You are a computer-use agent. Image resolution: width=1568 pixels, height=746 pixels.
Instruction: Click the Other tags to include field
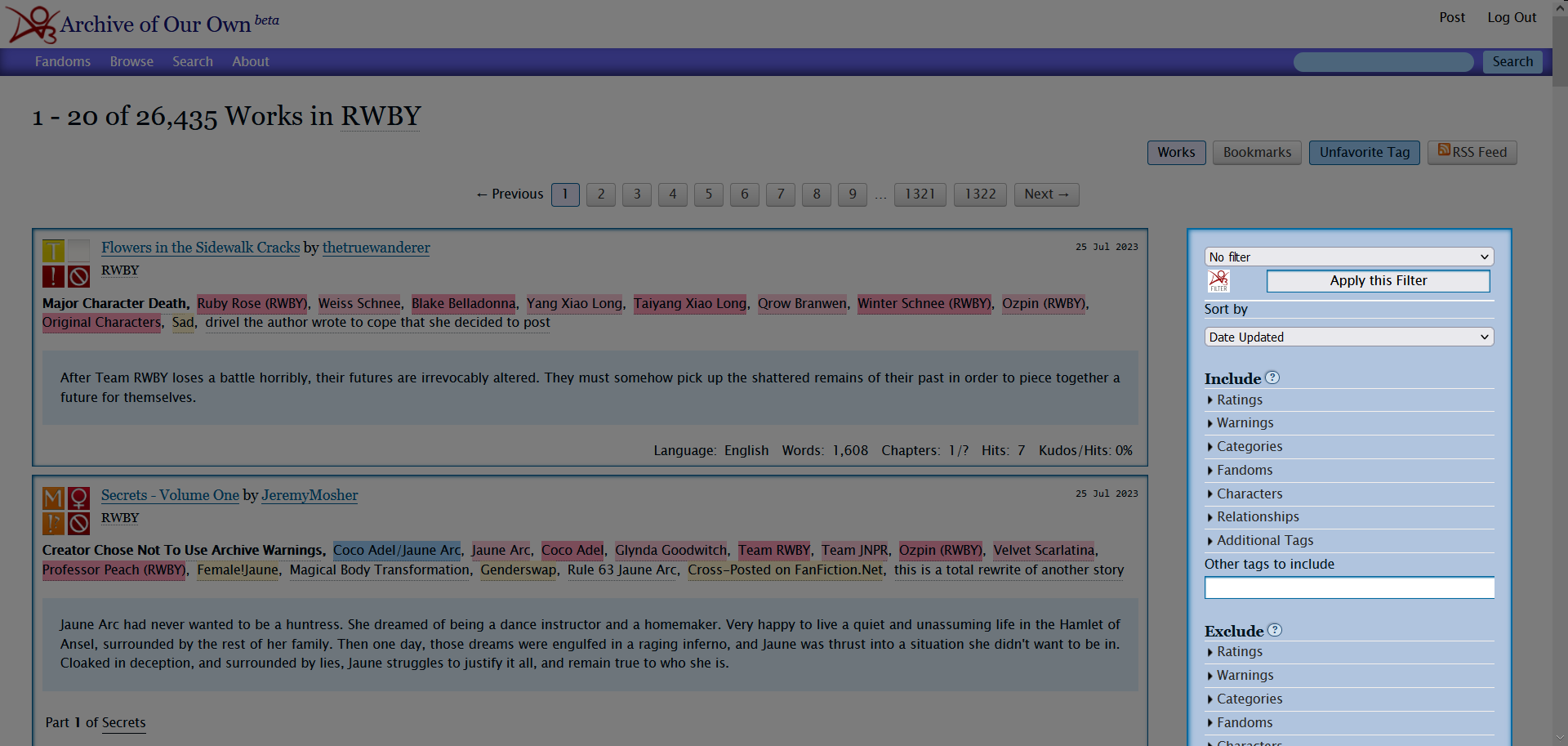click(x=1349, y=587)
